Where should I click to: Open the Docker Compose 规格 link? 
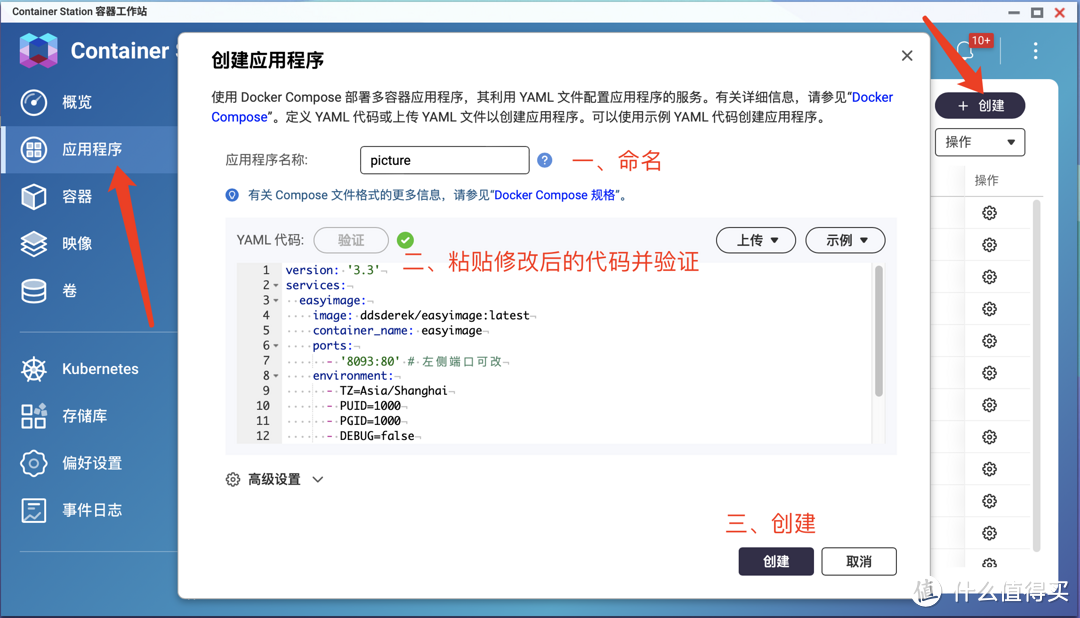(x=555, y=195)
